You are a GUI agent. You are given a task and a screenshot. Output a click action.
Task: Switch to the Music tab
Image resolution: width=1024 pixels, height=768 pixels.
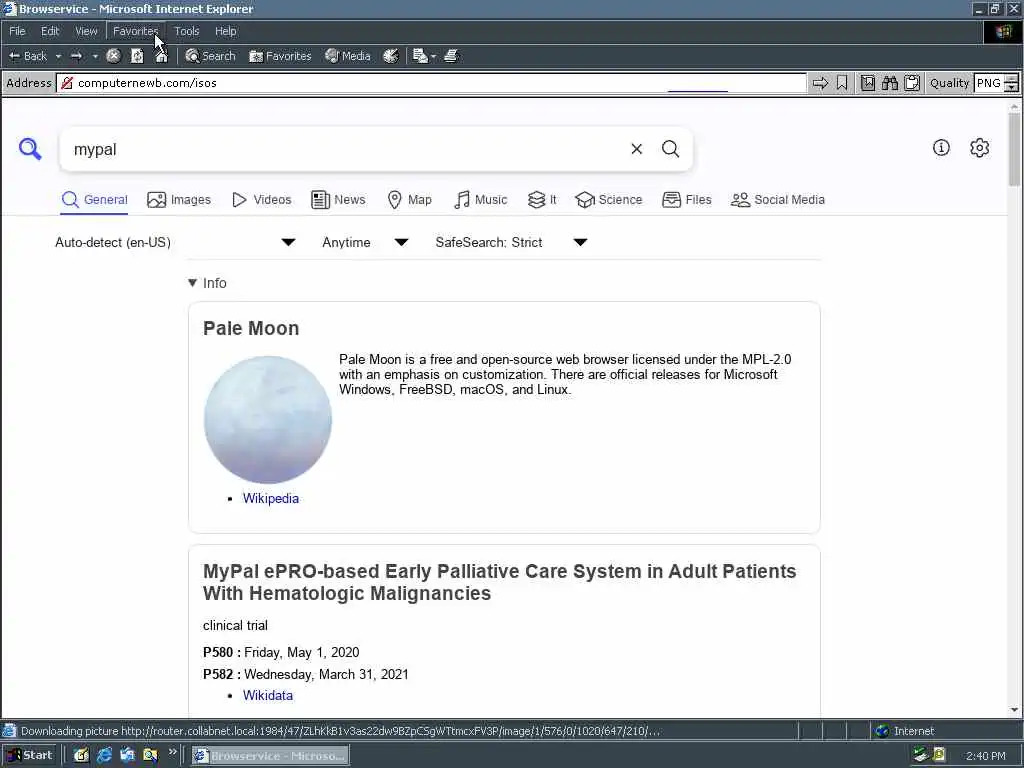click(481, 200)
